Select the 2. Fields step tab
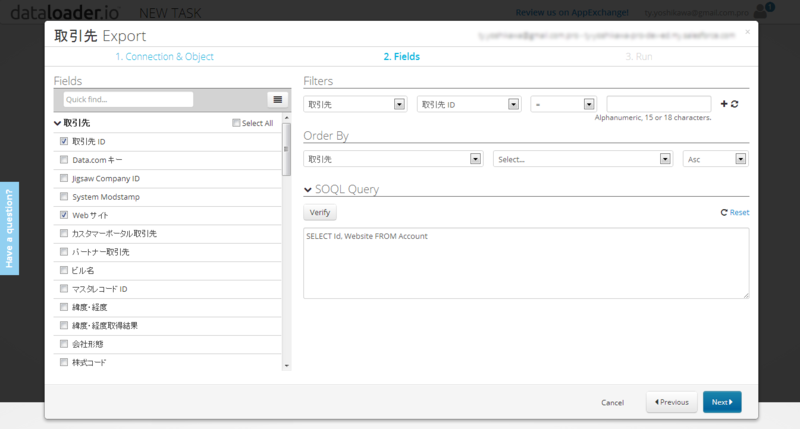Viewport: 800px width, 429px height. coord(402,57)
